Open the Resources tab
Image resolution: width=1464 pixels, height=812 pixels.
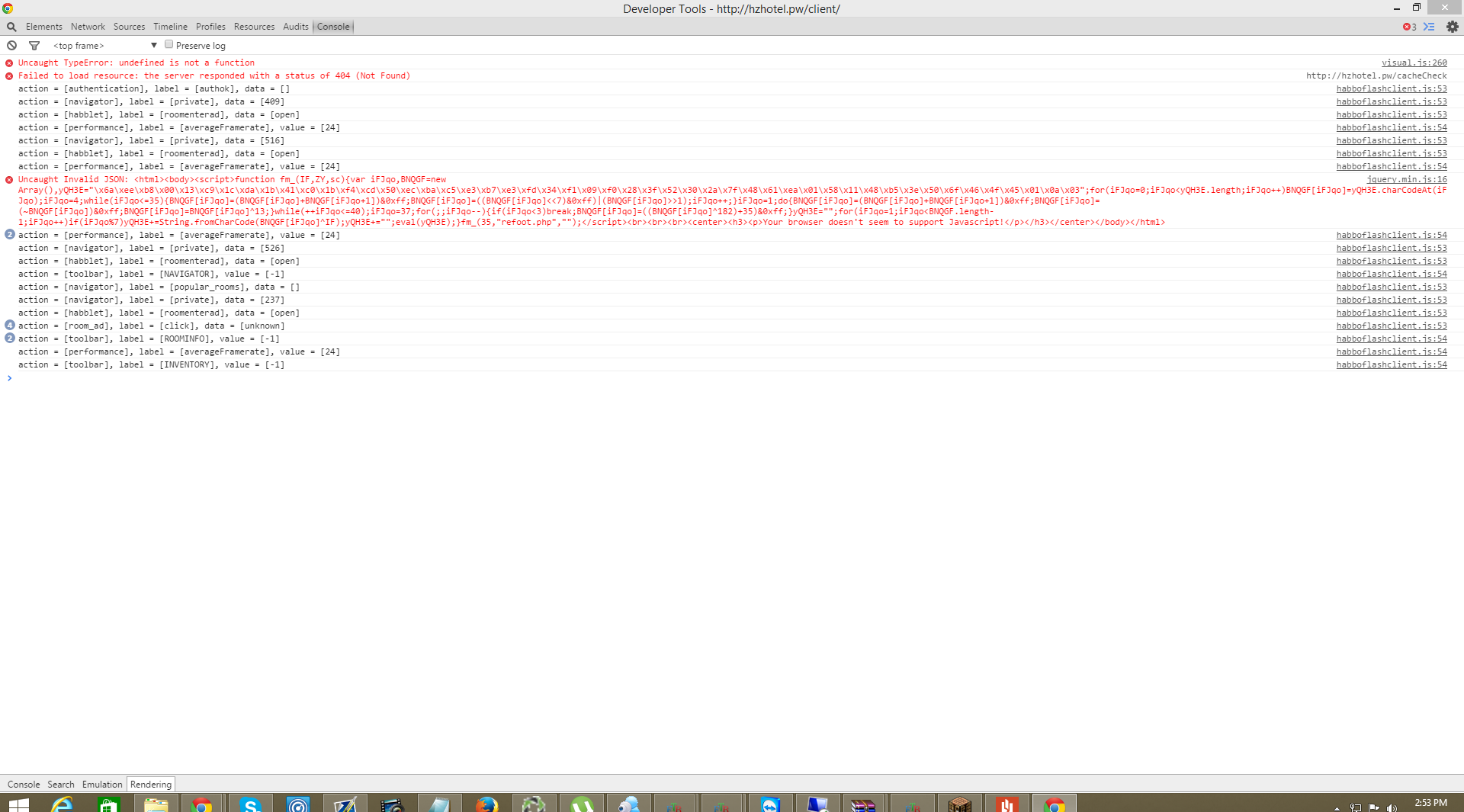[254, 27]
